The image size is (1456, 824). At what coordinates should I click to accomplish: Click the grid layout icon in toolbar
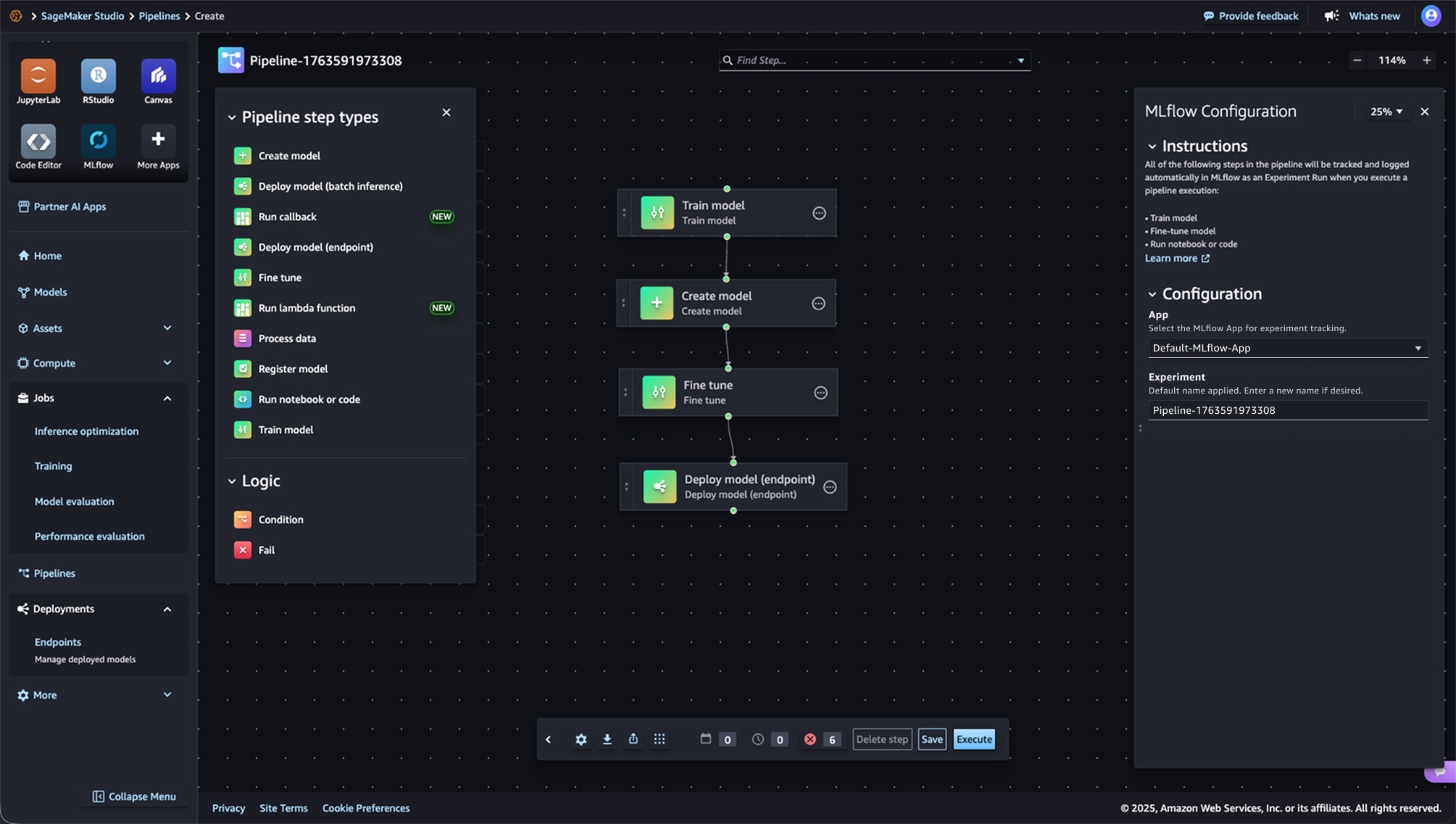click(659, 739)
